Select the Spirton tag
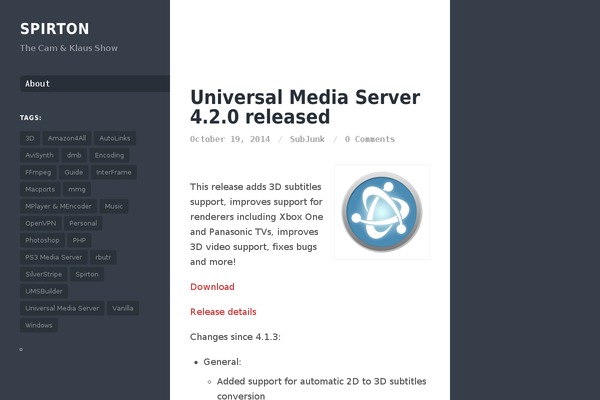 (87, 274)
